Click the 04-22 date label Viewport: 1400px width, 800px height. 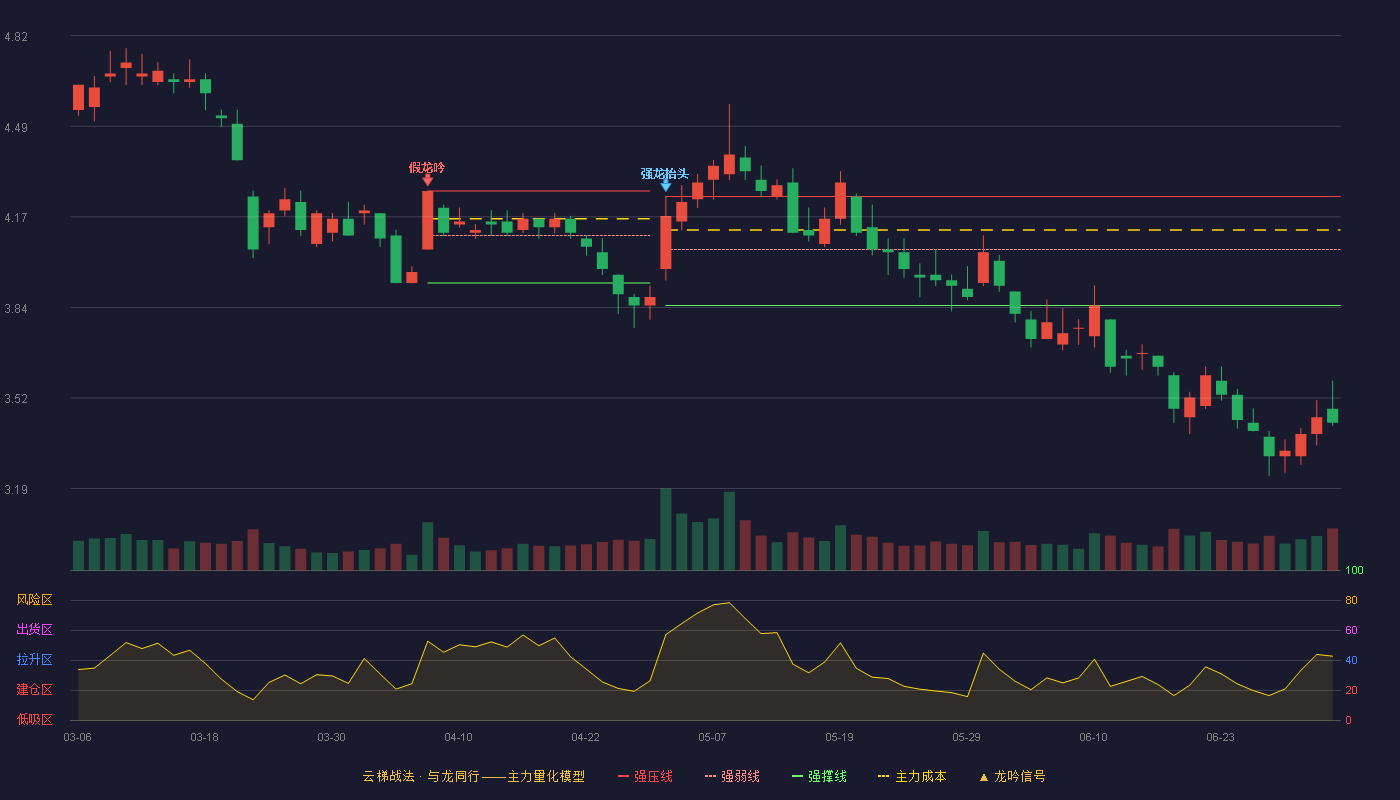click(x=585, y=737)
